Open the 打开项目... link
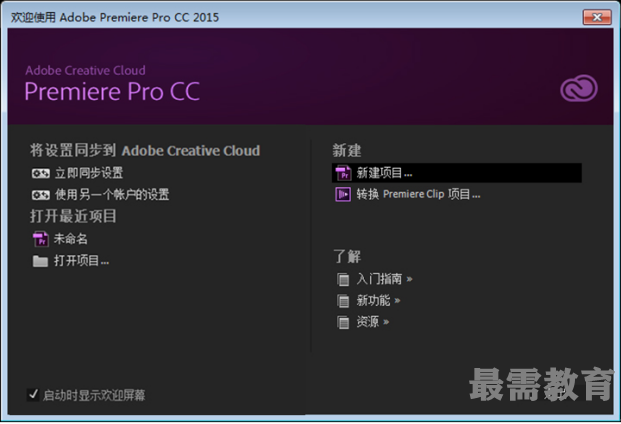Viewport: 621px width, 424px height. coord(81,261)
